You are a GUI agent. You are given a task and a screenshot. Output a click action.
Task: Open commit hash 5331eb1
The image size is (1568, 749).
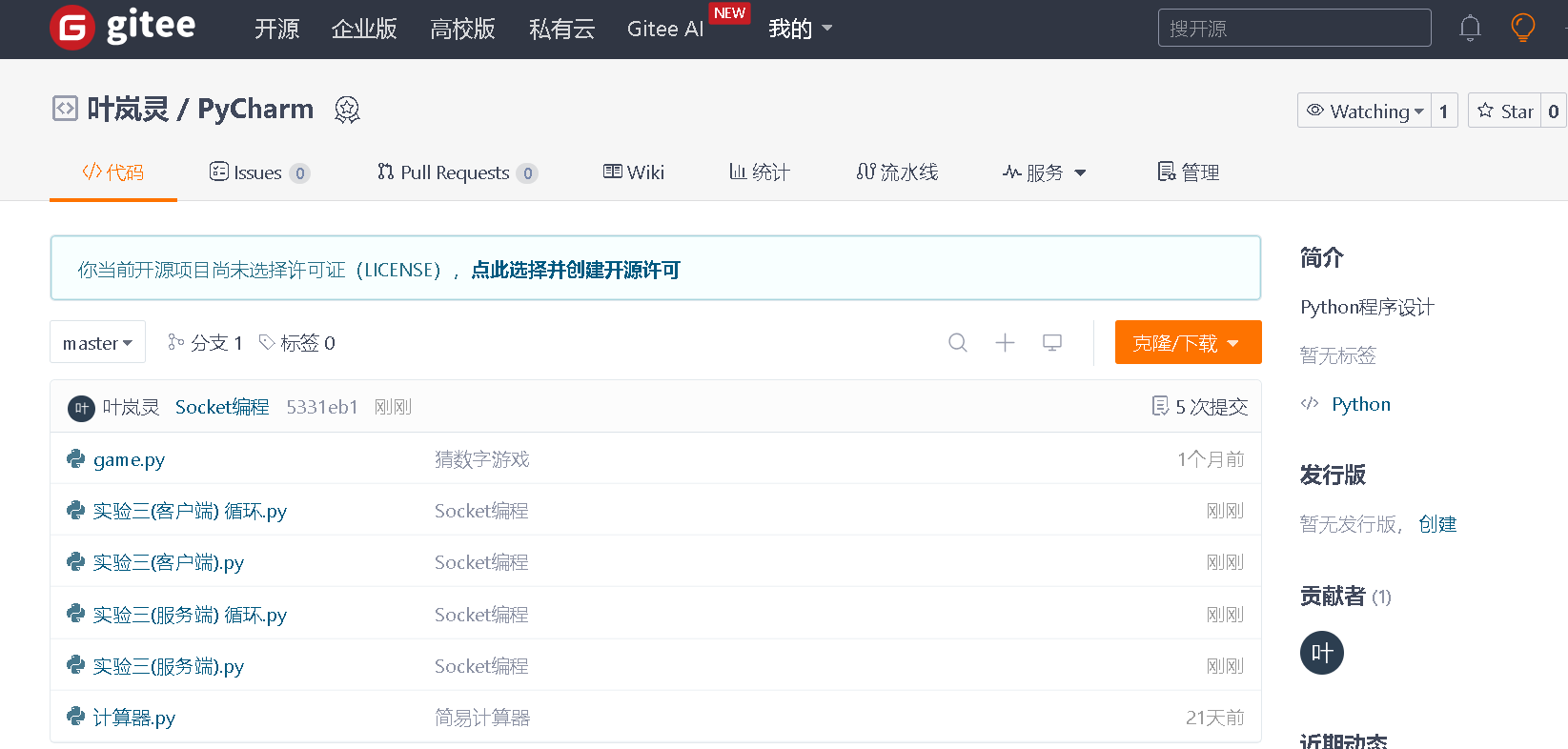click(x=322, y=407)
